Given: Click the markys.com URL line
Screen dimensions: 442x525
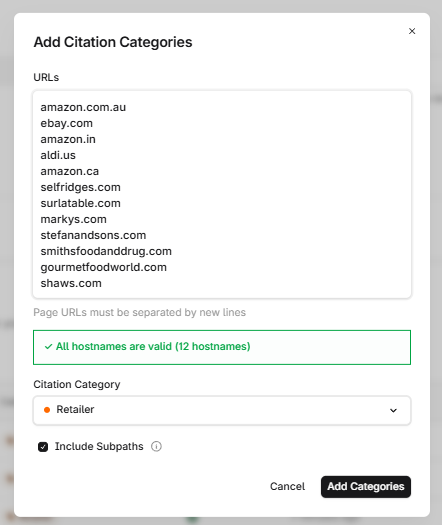Looking at the screenshot, I should pos(73,219).
